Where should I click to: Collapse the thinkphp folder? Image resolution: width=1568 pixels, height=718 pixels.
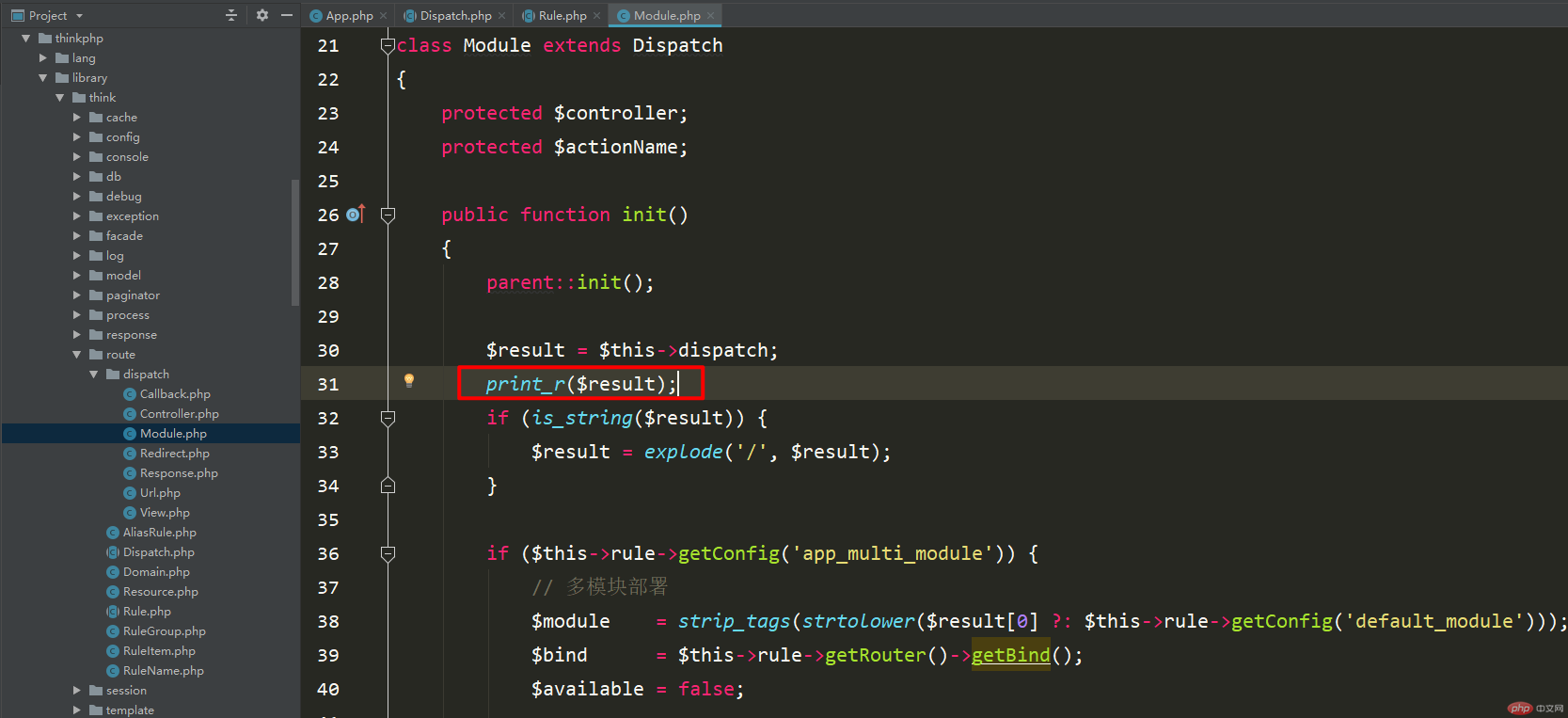[26, 39]
